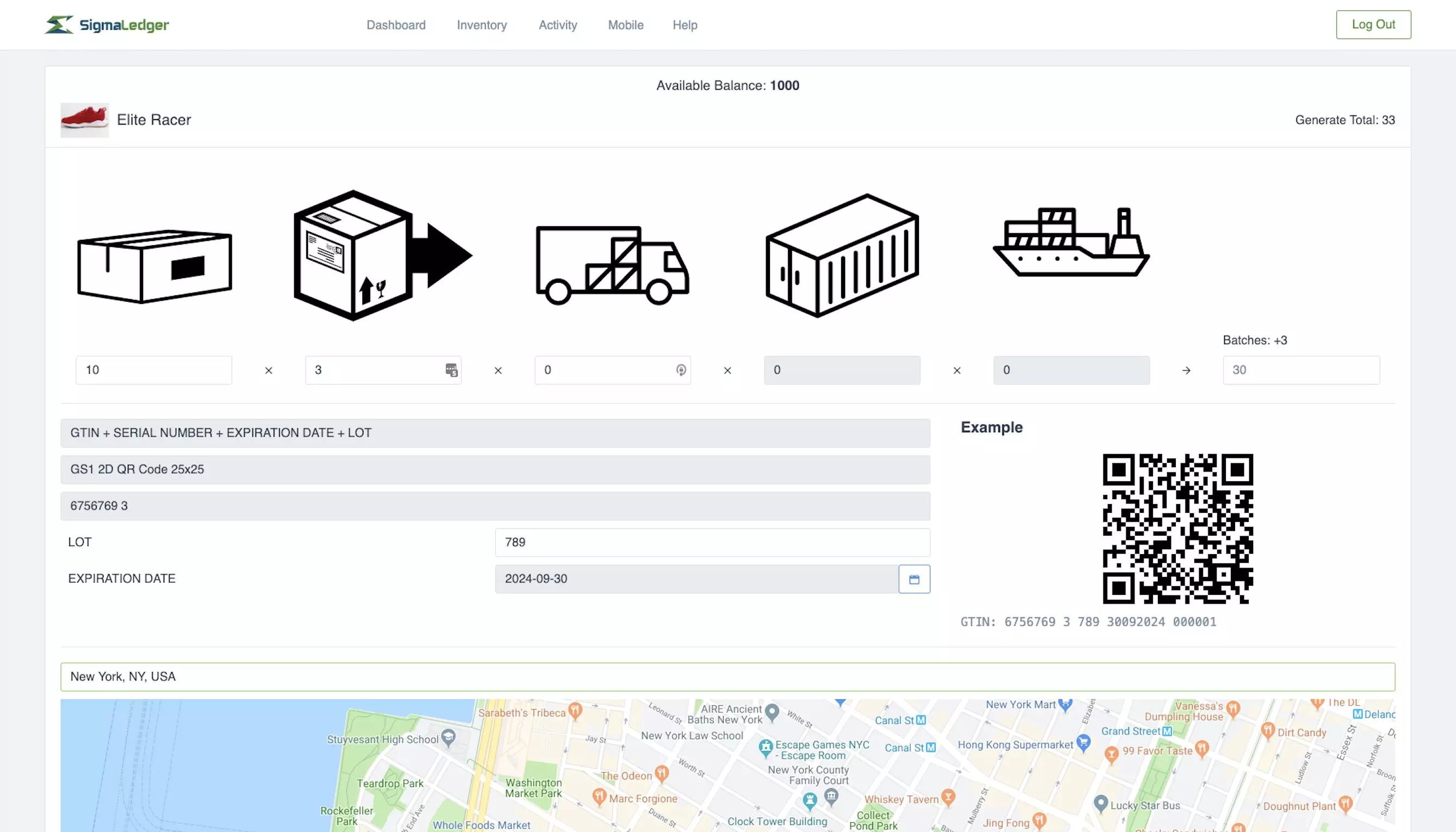Click the icon inside truck quantity field
The width and height of the screenshot is (1456, 832).
pyautogui.click(x=680, y=370)
